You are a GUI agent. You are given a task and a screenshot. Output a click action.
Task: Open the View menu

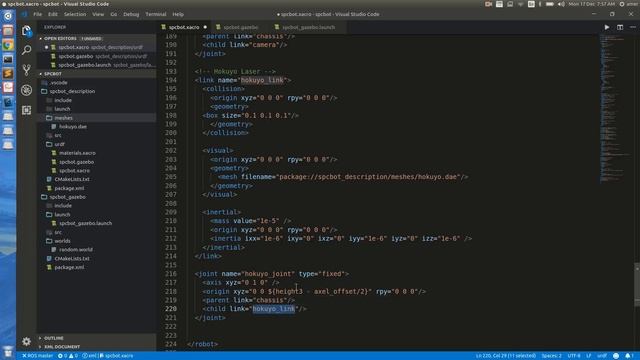(x=98, y=14)
